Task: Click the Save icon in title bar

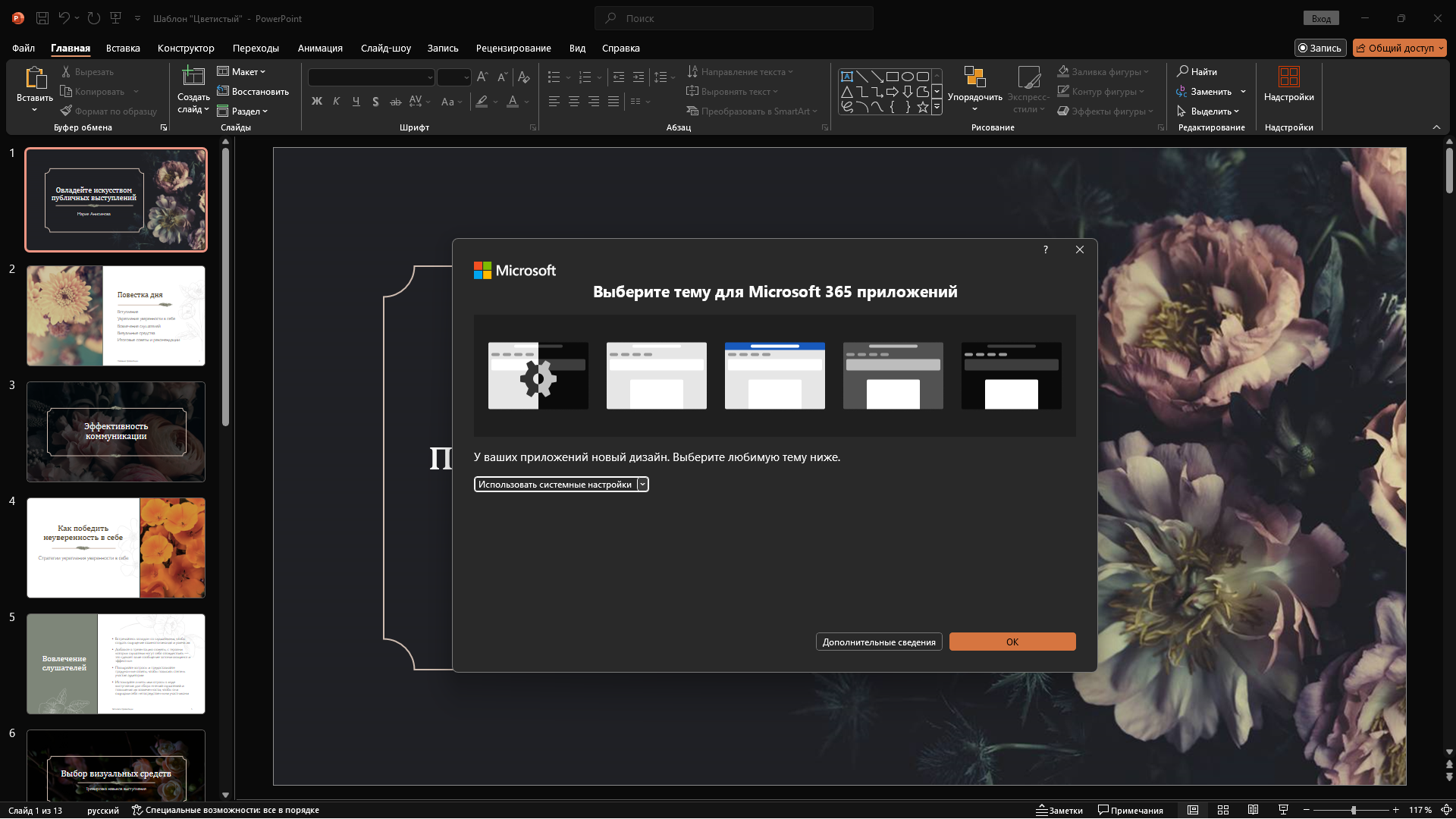Action: [42, 18]
